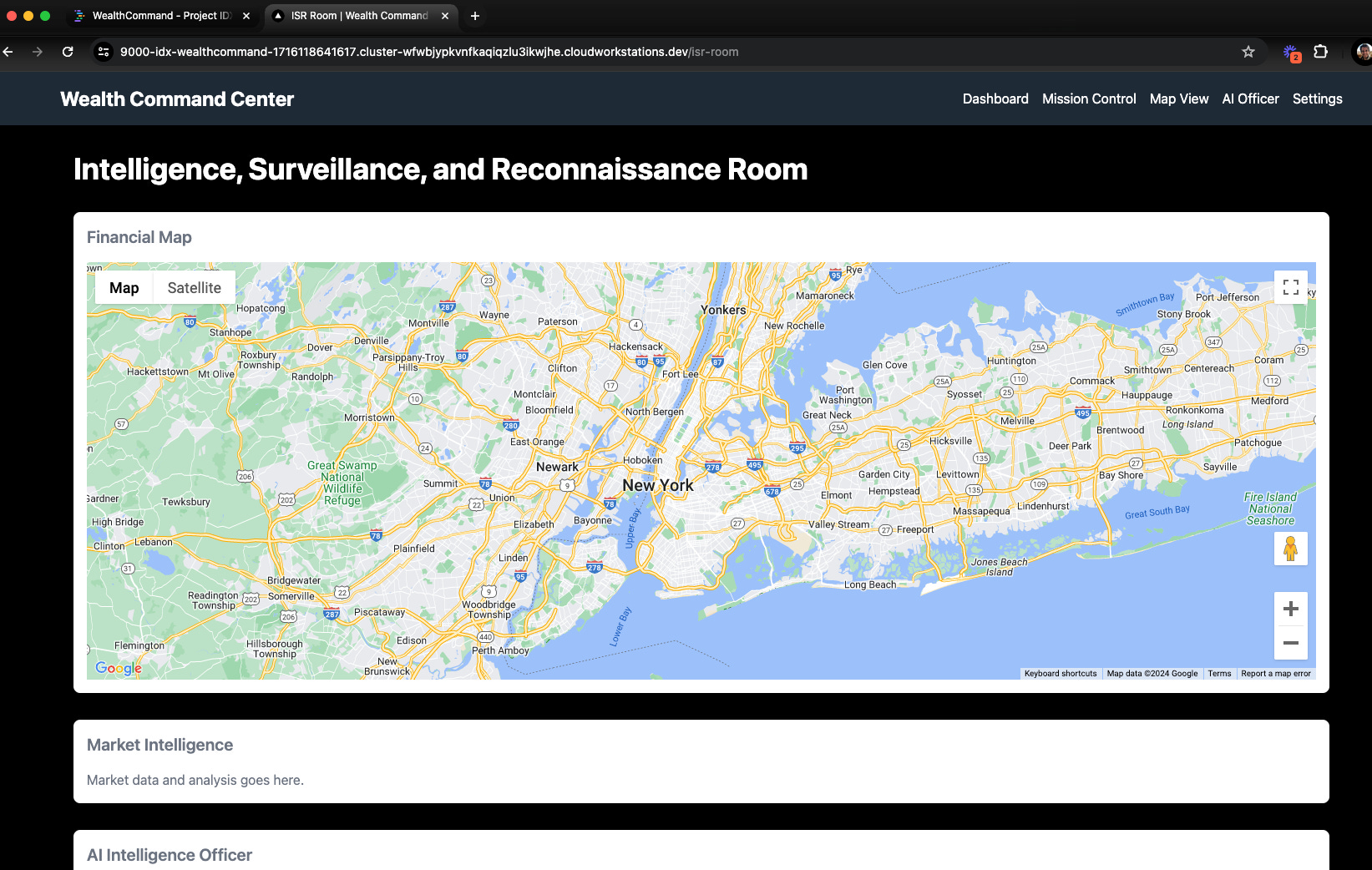
Task: Close the ISR Room browser tab
Action: (445, 16)
